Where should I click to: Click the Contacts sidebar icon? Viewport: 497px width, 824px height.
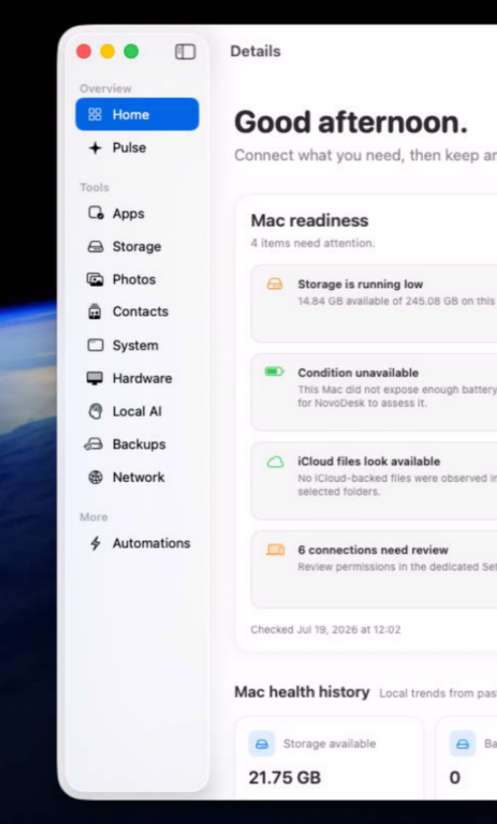95,312
